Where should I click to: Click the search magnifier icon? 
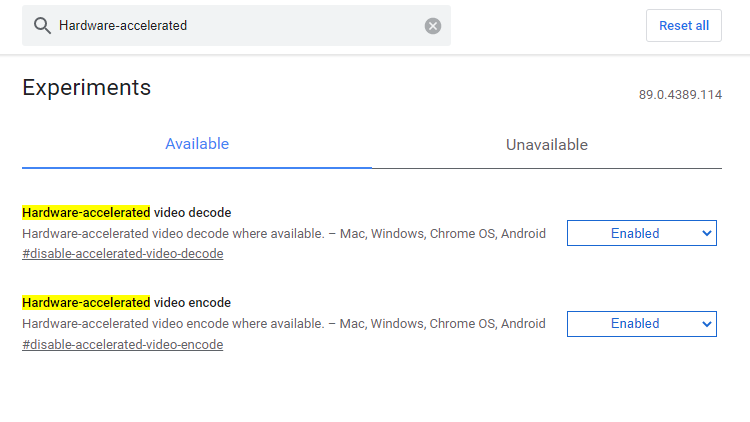pos(42,26)
